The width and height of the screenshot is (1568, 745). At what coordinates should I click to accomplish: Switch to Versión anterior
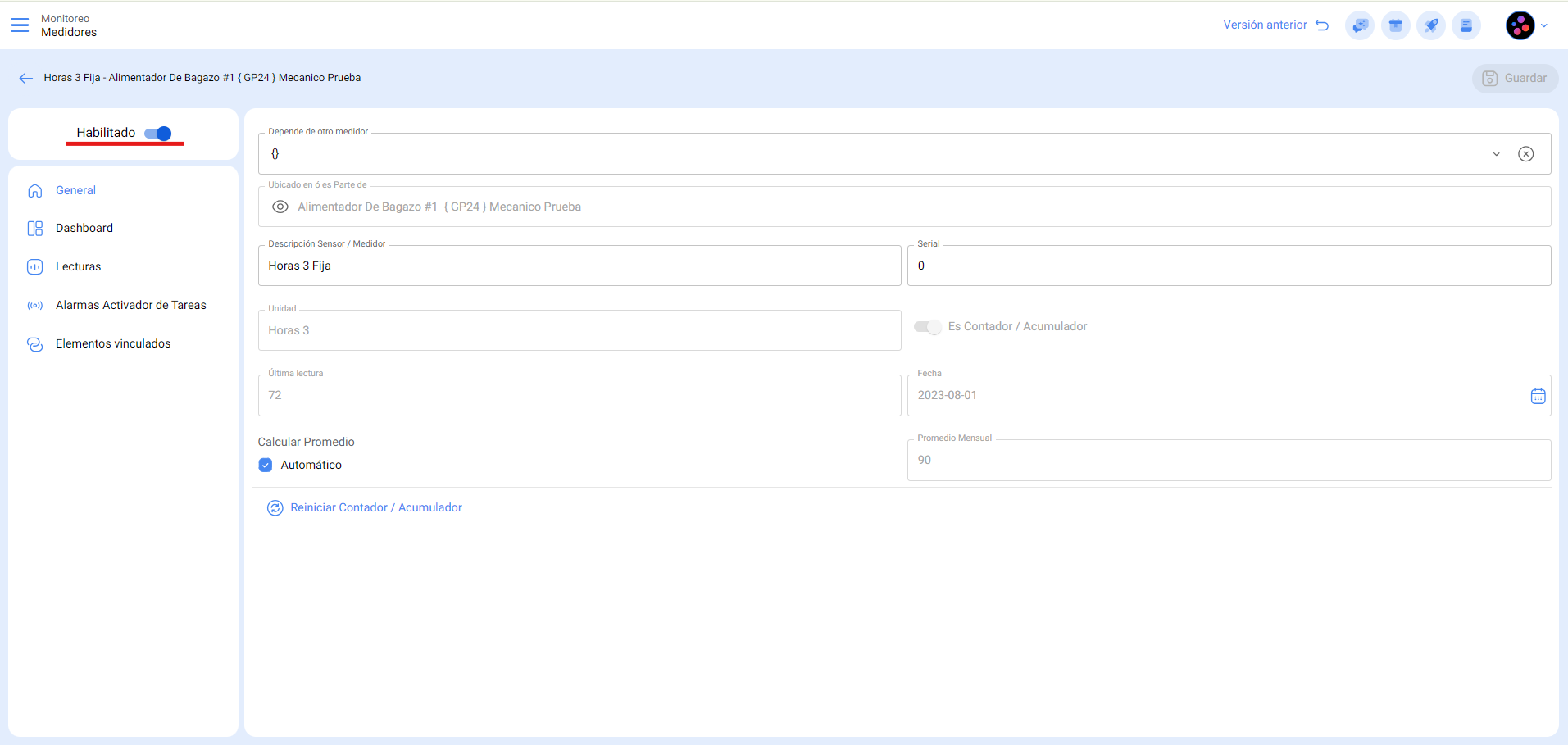(1275, 25)
